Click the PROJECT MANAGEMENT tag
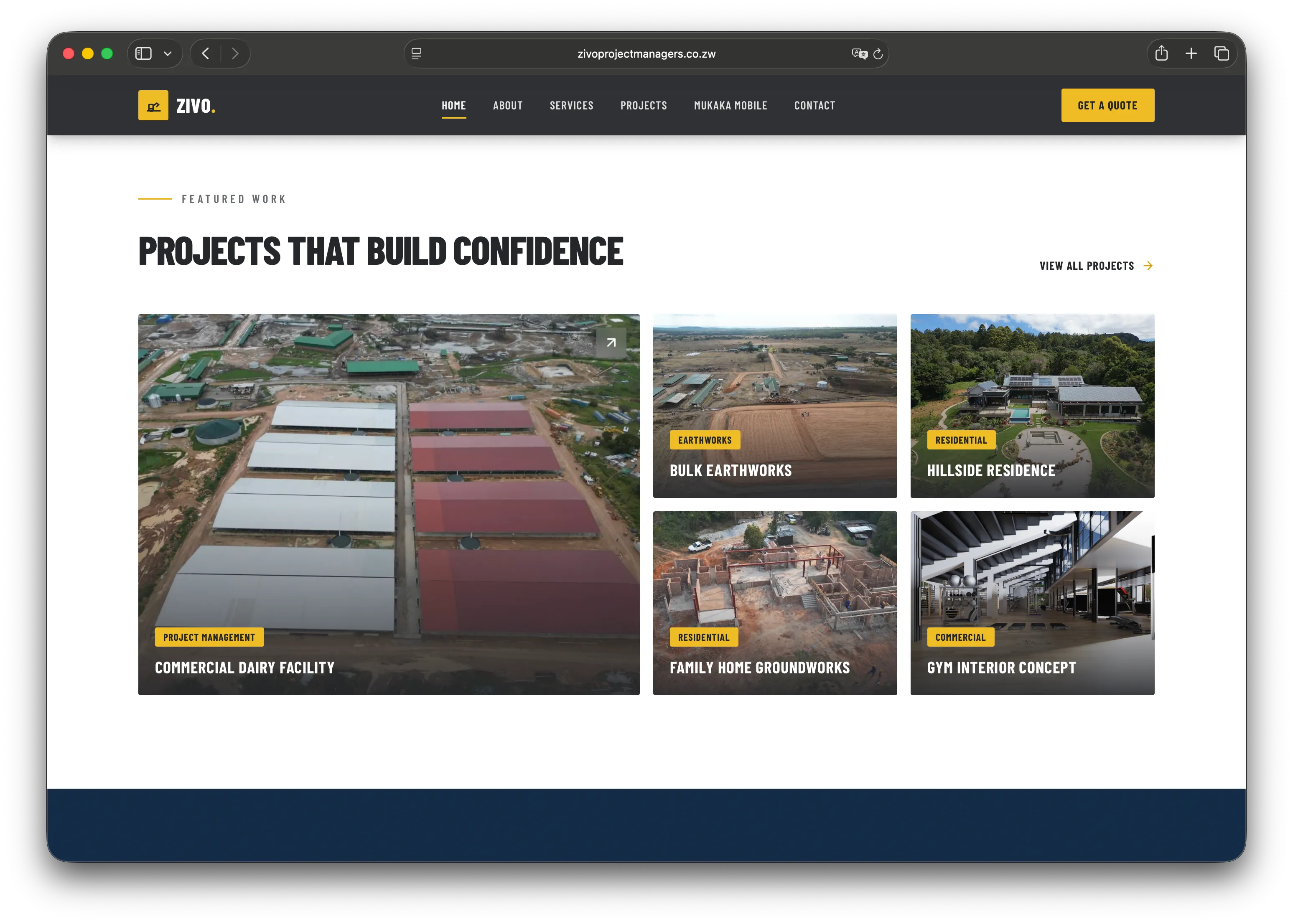Screen dimensions: 1293x924 (209, 637)
